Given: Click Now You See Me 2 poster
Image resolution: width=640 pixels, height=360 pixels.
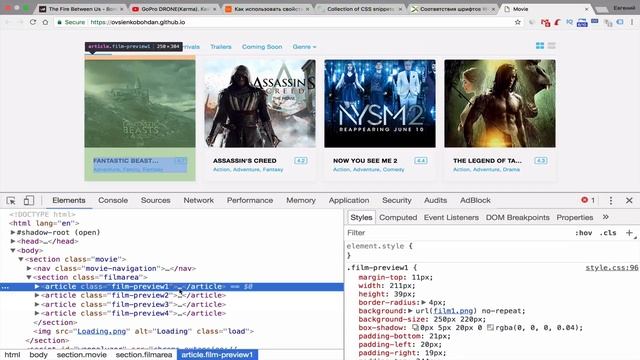Looking at the screenshot, I should 380,103.
